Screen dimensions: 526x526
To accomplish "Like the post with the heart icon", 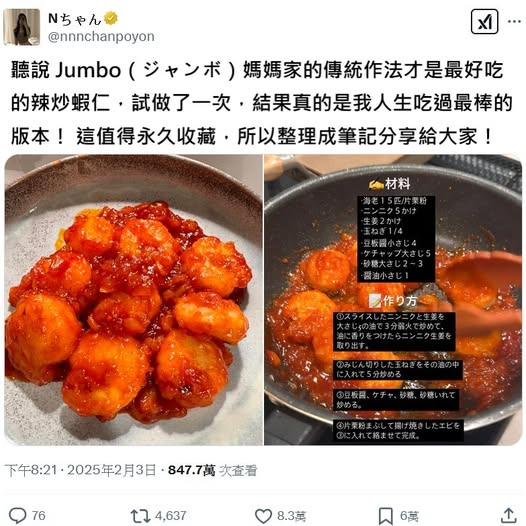I will [x=263, y=516].
